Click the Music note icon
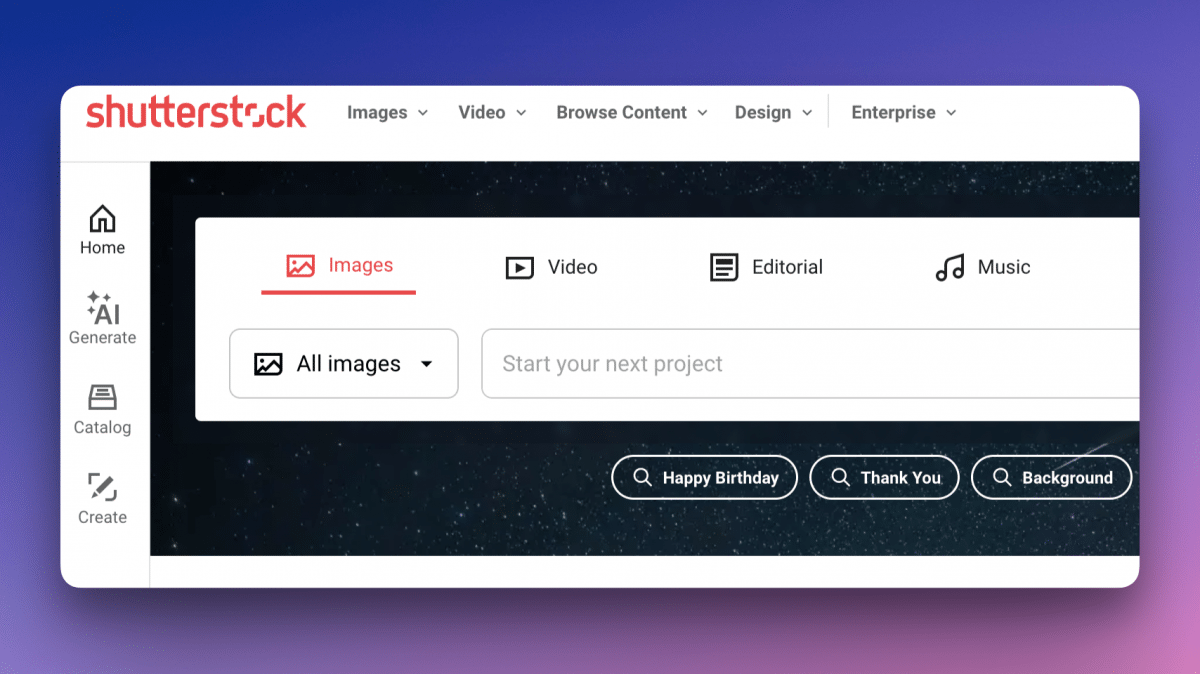This screenshot has height=674, width=1200. [949, 268]
